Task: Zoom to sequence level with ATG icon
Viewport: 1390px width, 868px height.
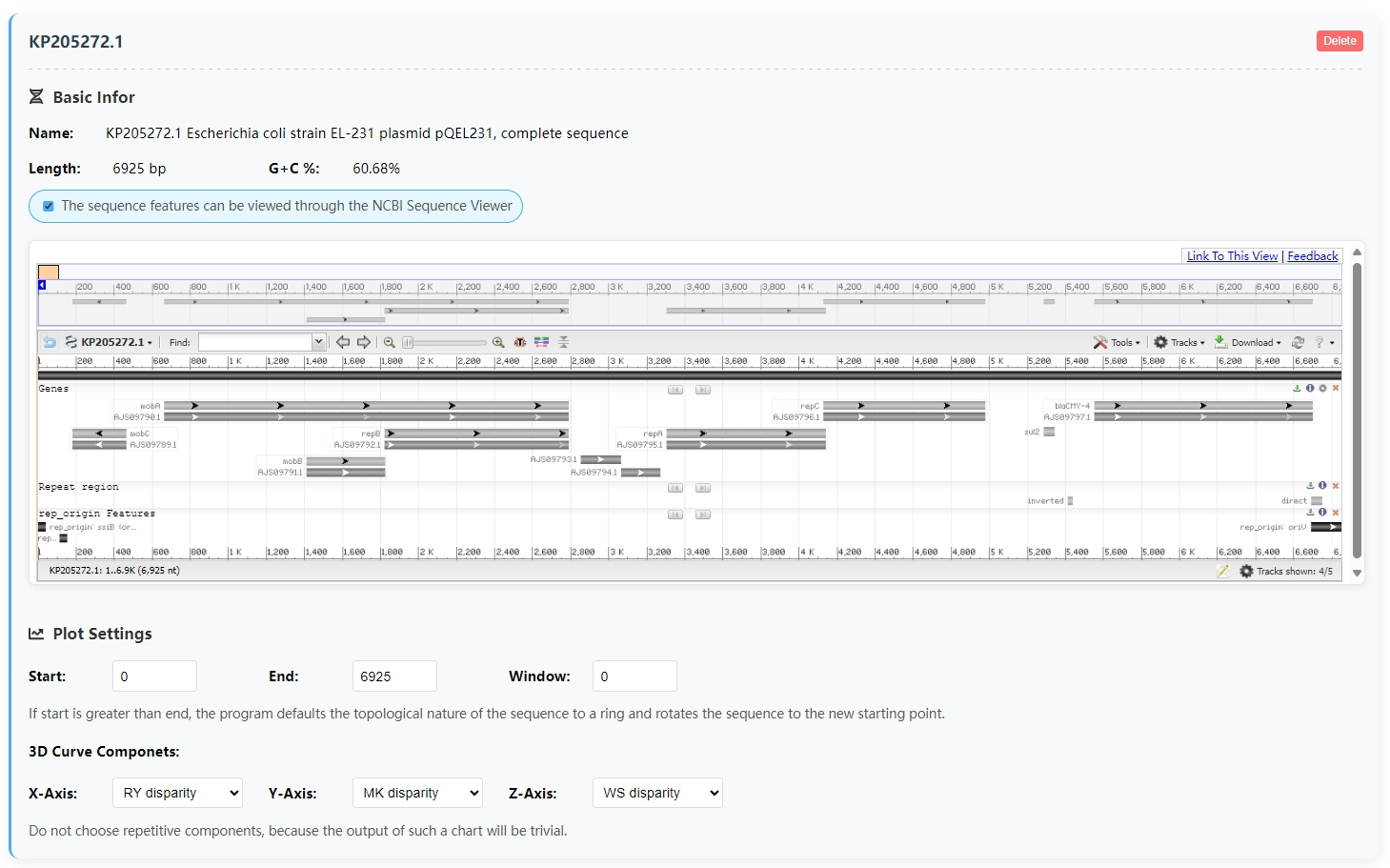Action: (520, 342)
